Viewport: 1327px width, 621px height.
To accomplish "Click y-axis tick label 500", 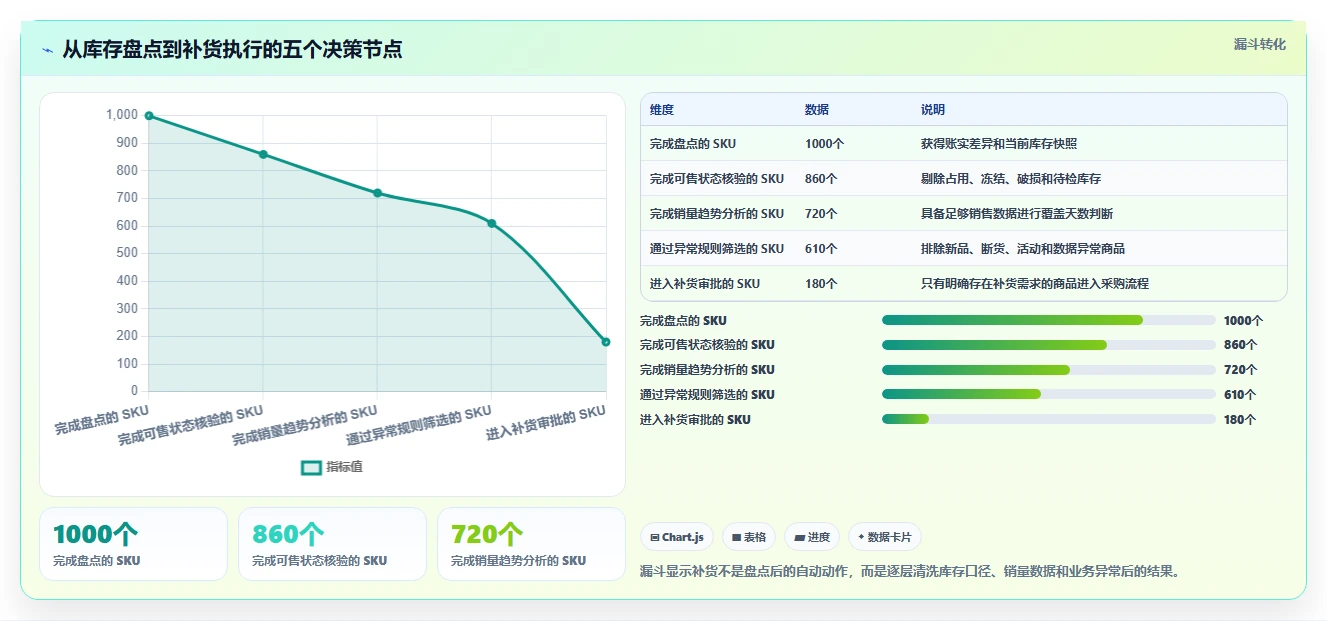I will (x=127, y=253).
